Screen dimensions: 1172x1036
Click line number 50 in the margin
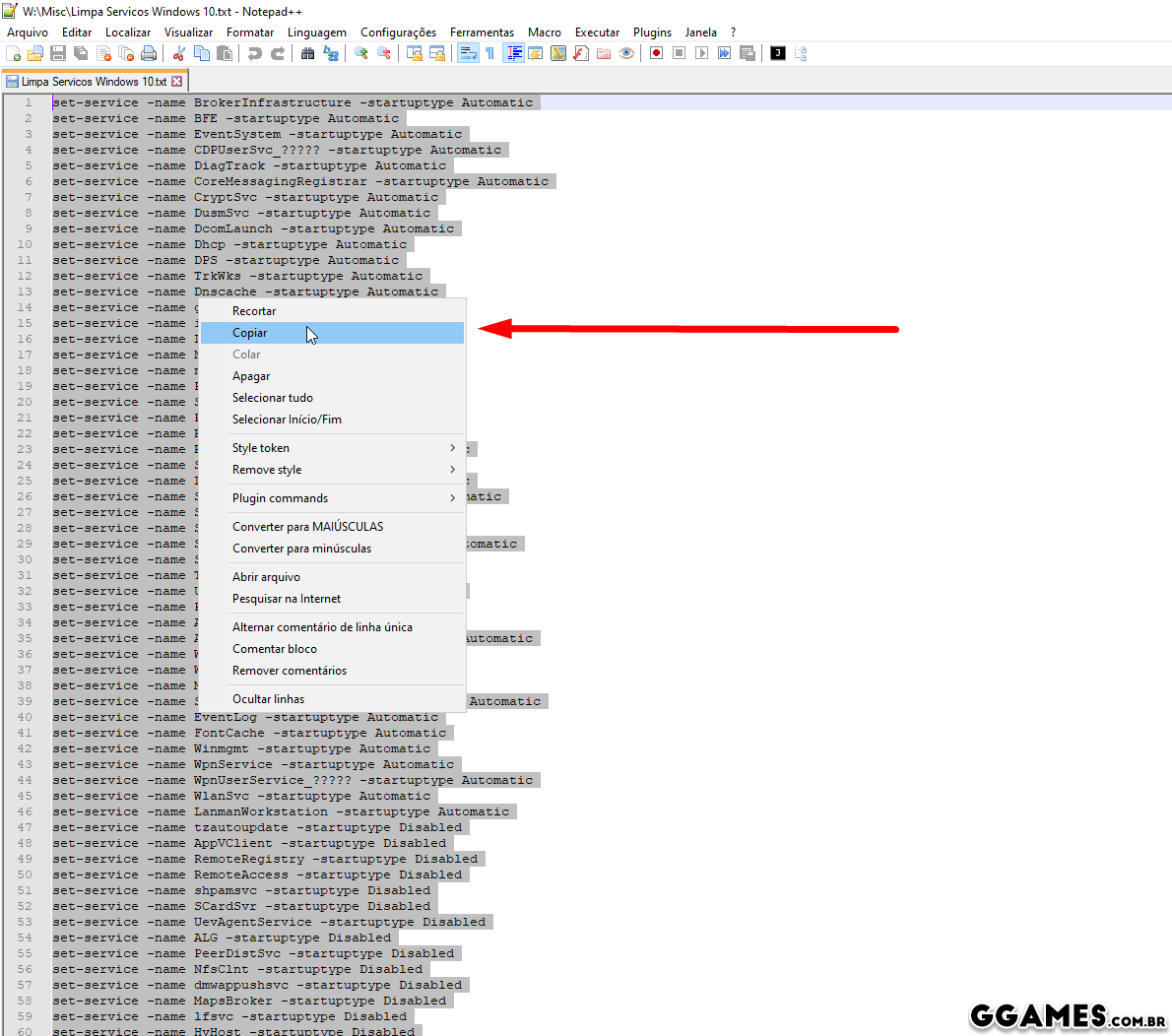coord(25,874)
